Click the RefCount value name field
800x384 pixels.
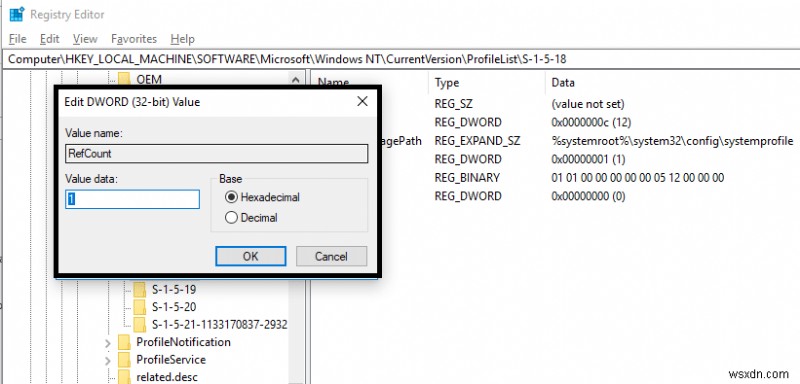click(x=216, y=153)
